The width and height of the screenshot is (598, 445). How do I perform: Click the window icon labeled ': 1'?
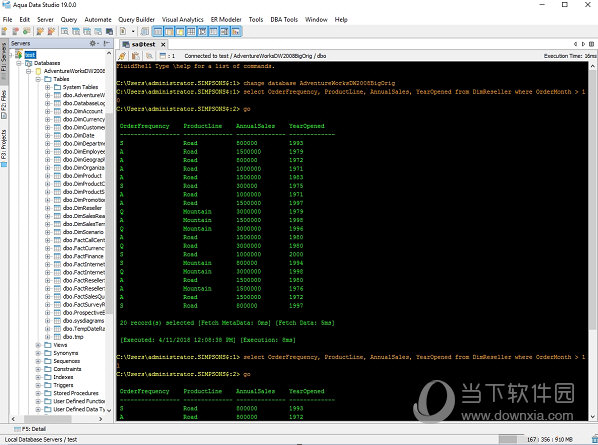pos(167,56)
